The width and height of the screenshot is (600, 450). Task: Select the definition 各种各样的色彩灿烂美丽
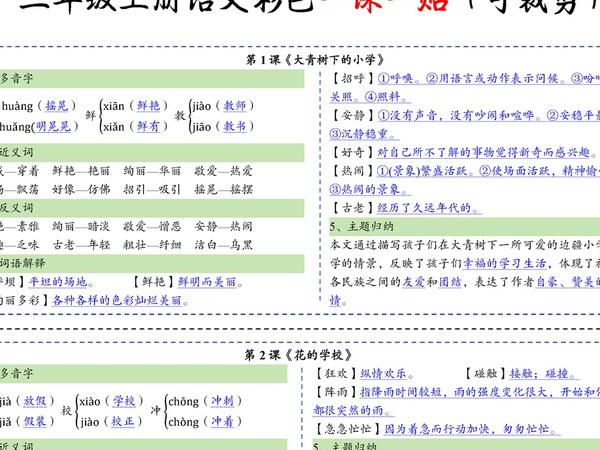point(117,300)
